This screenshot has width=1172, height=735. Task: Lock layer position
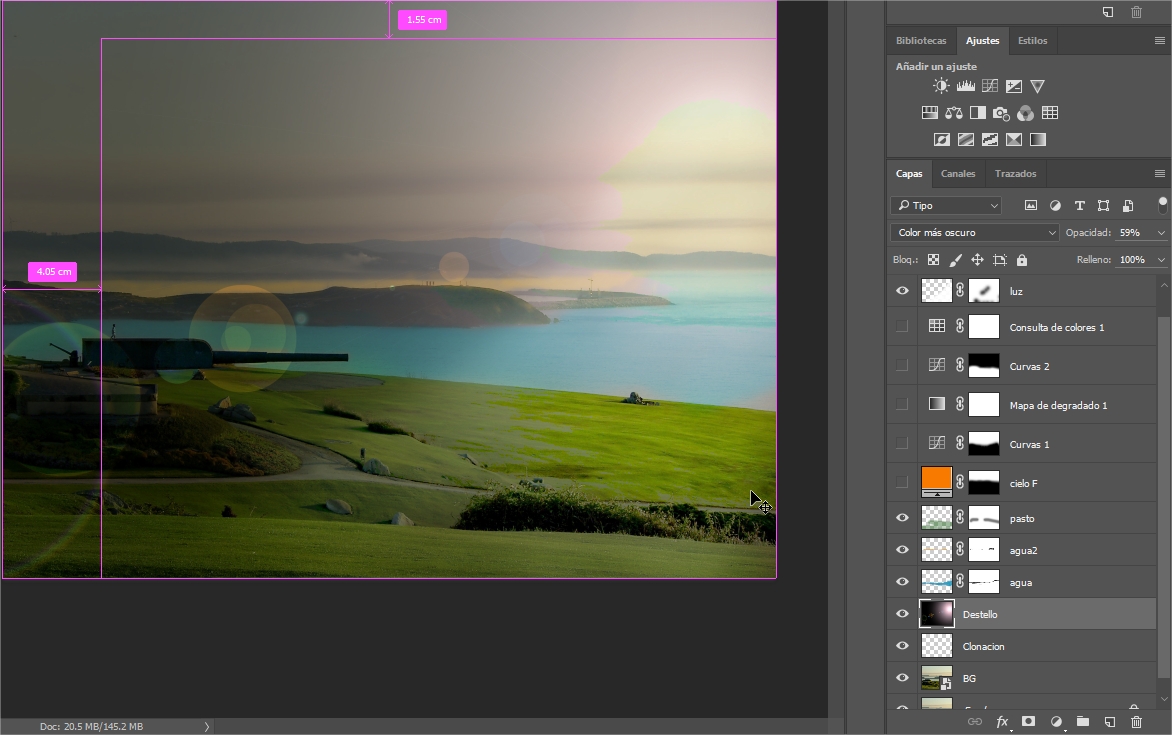point(977,260)
